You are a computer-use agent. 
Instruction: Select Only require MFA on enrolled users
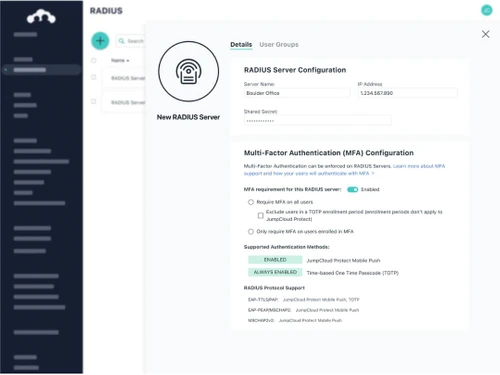click(251, 232)
